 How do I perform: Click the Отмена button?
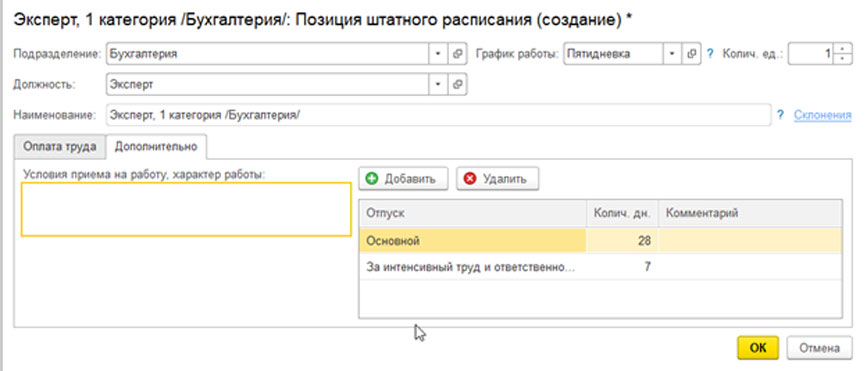[x=819, y=348]
